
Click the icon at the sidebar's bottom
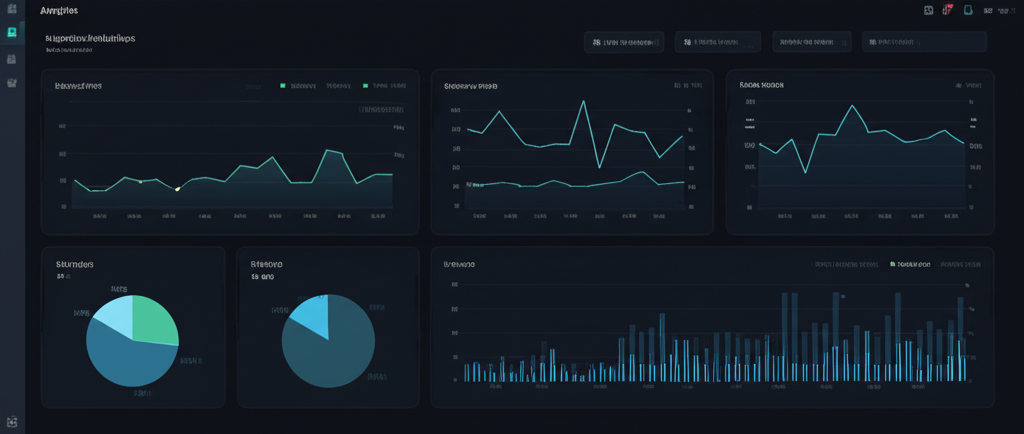tap(12, 422)
